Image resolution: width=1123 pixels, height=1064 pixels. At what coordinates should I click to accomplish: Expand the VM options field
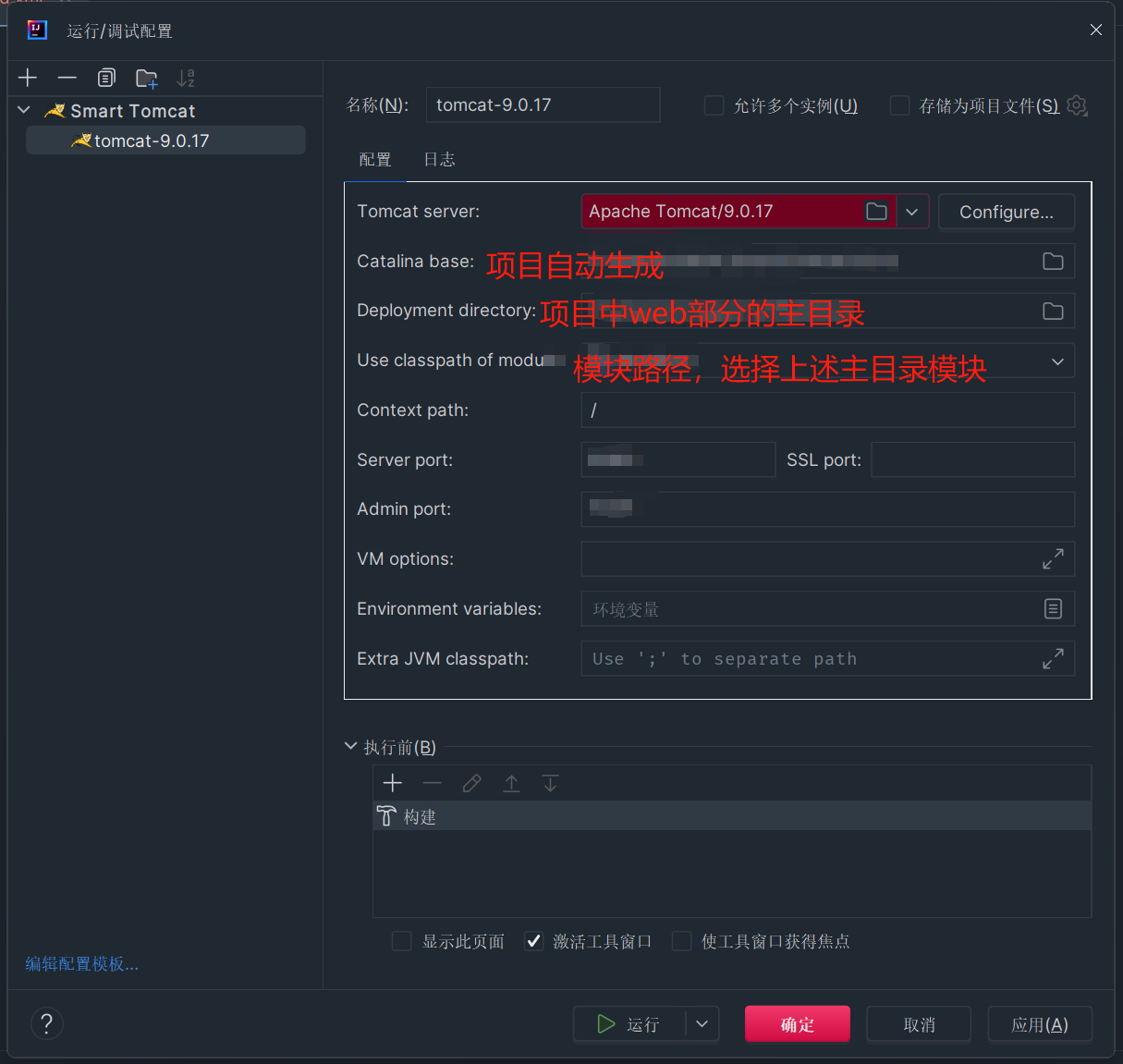pyautogui.click(x=1053, y=559)
